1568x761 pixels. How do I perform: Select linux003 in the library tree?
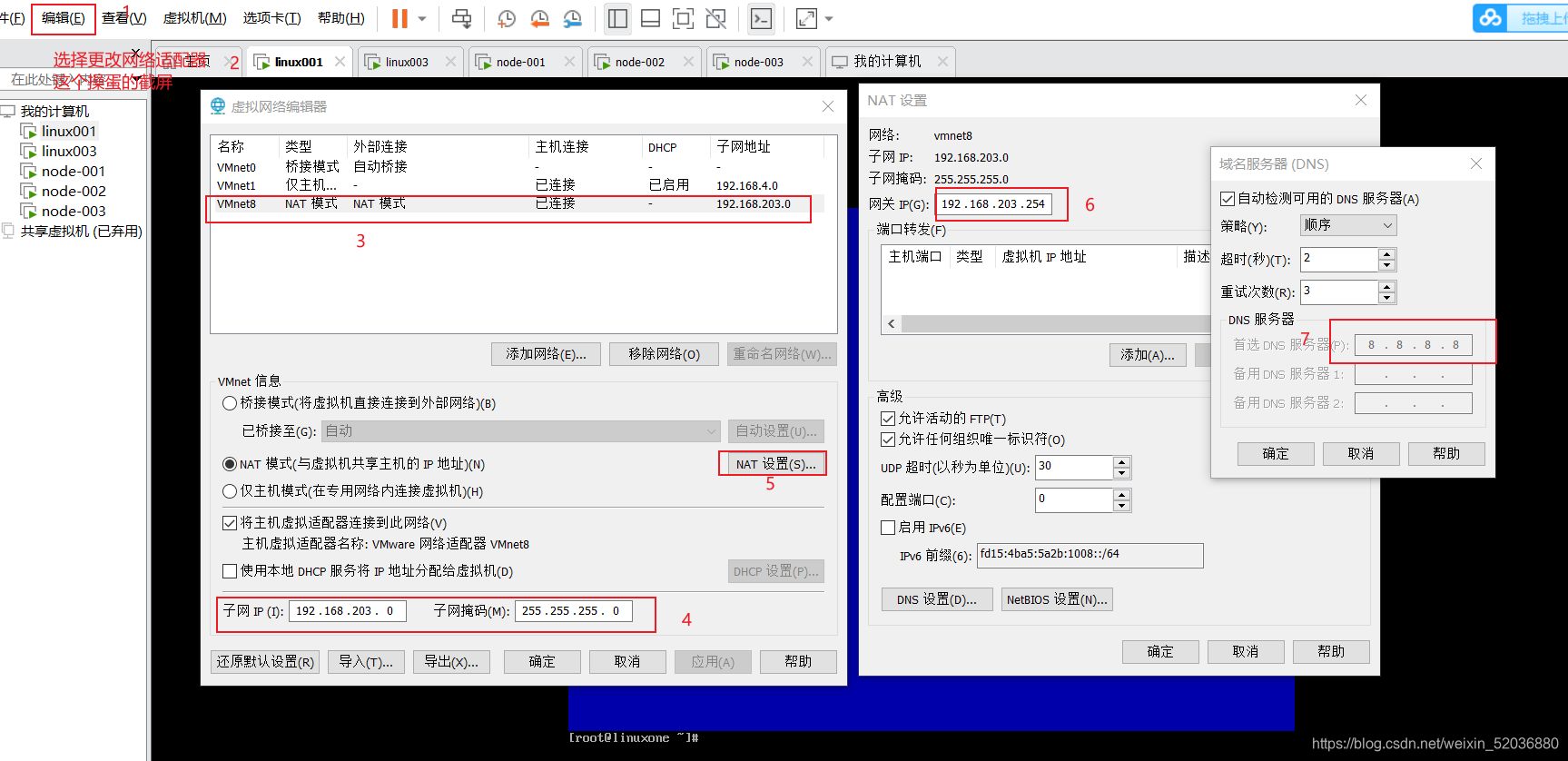click(68, 151)
